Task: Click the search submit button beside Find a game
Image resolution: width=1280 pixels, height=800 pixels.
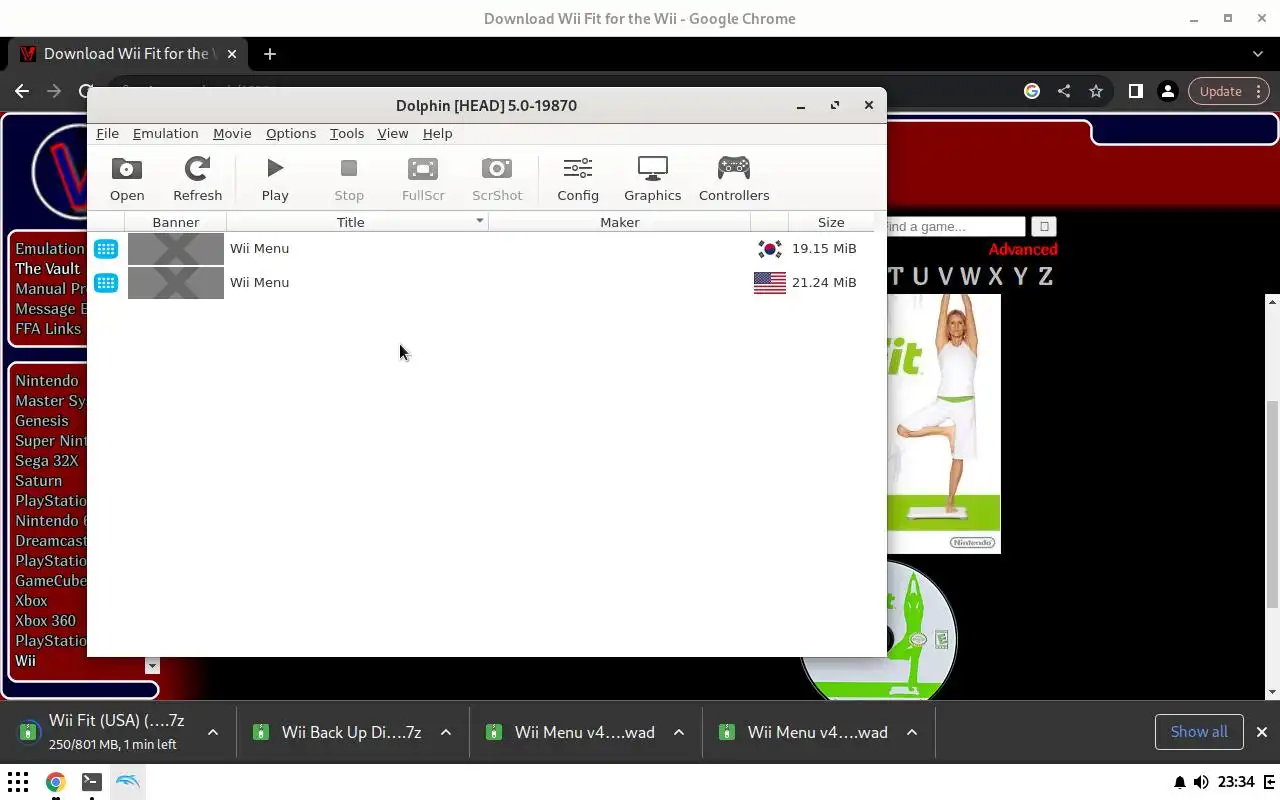Action: (1043, 227)
